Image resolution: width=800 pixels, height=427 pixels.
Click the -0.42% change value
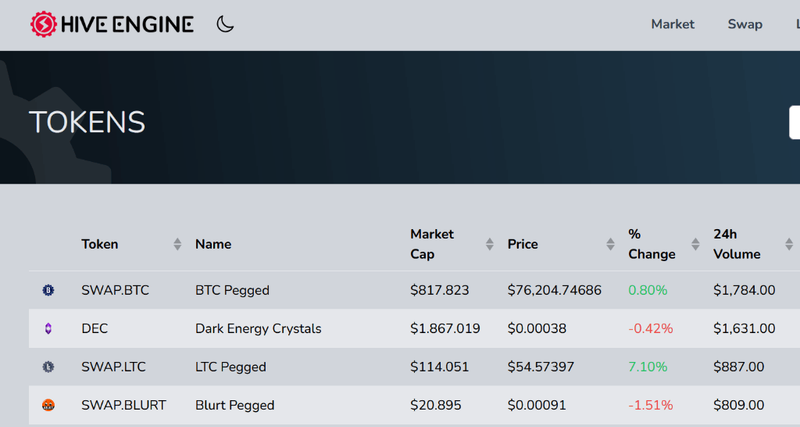click(651, 329)
